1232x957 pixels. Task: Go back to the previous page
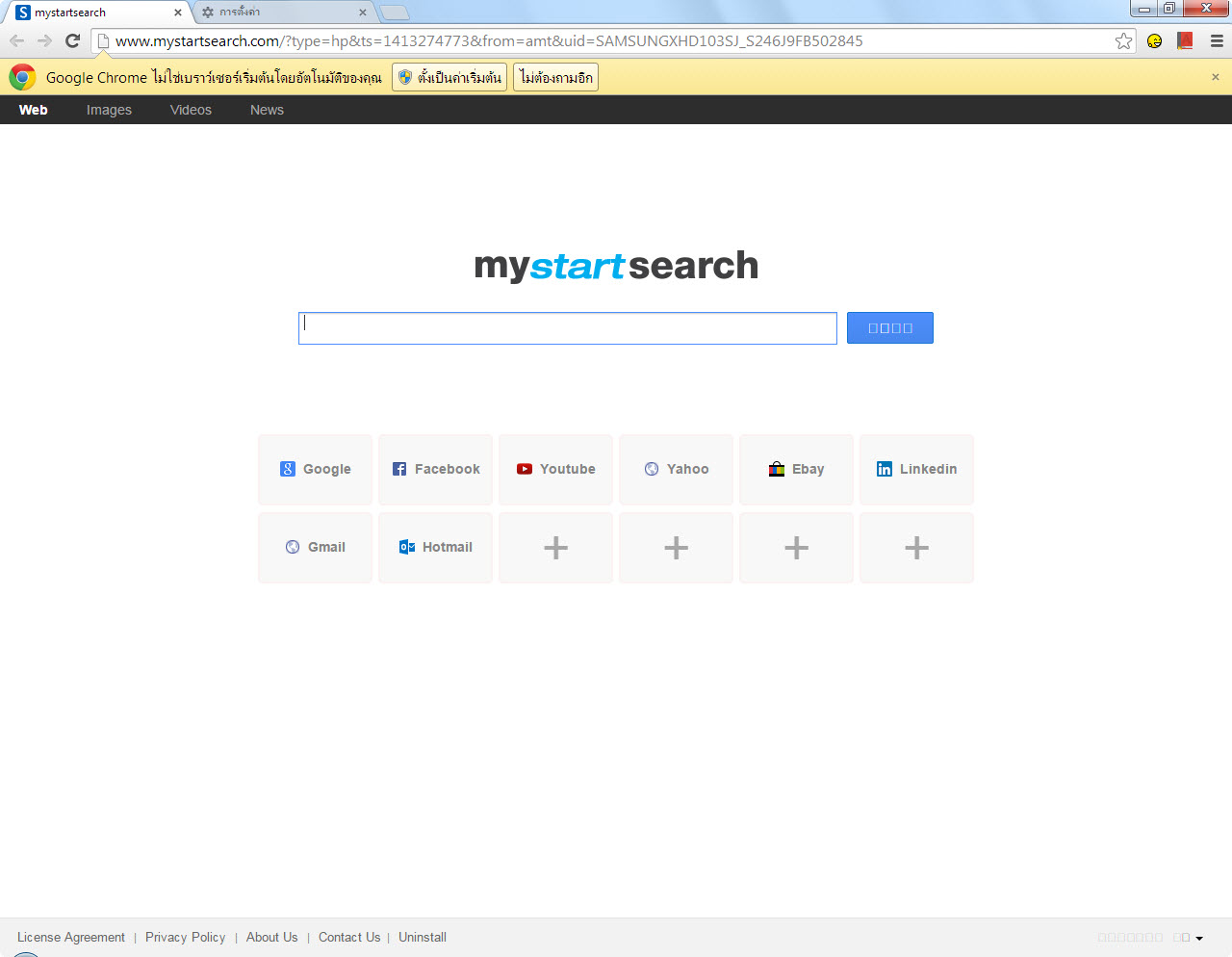point(16,40)
